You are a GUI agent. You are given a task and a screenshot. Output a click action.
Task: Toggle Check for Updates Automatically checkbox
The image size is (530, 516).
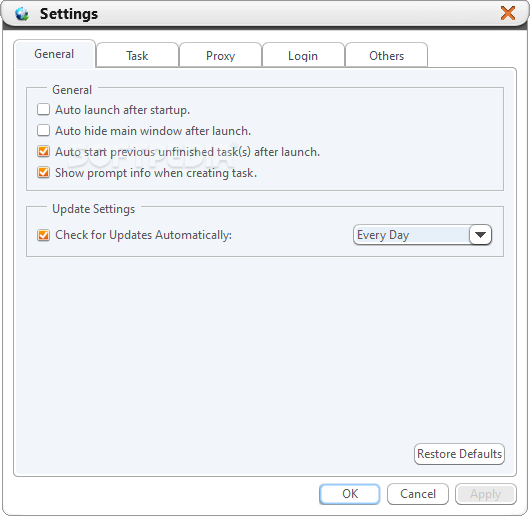click(44, 235)
